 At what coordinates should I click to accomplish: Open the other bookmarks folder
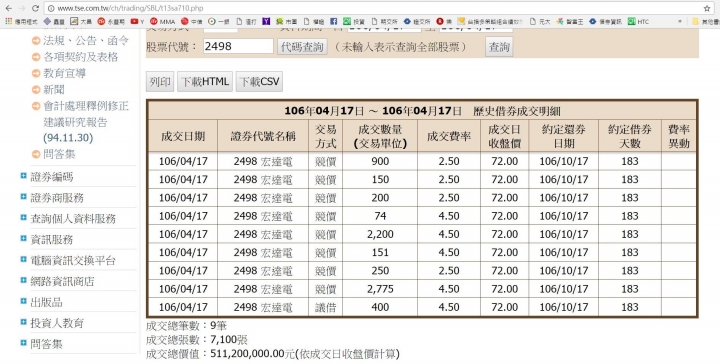(x=706, y=21)
